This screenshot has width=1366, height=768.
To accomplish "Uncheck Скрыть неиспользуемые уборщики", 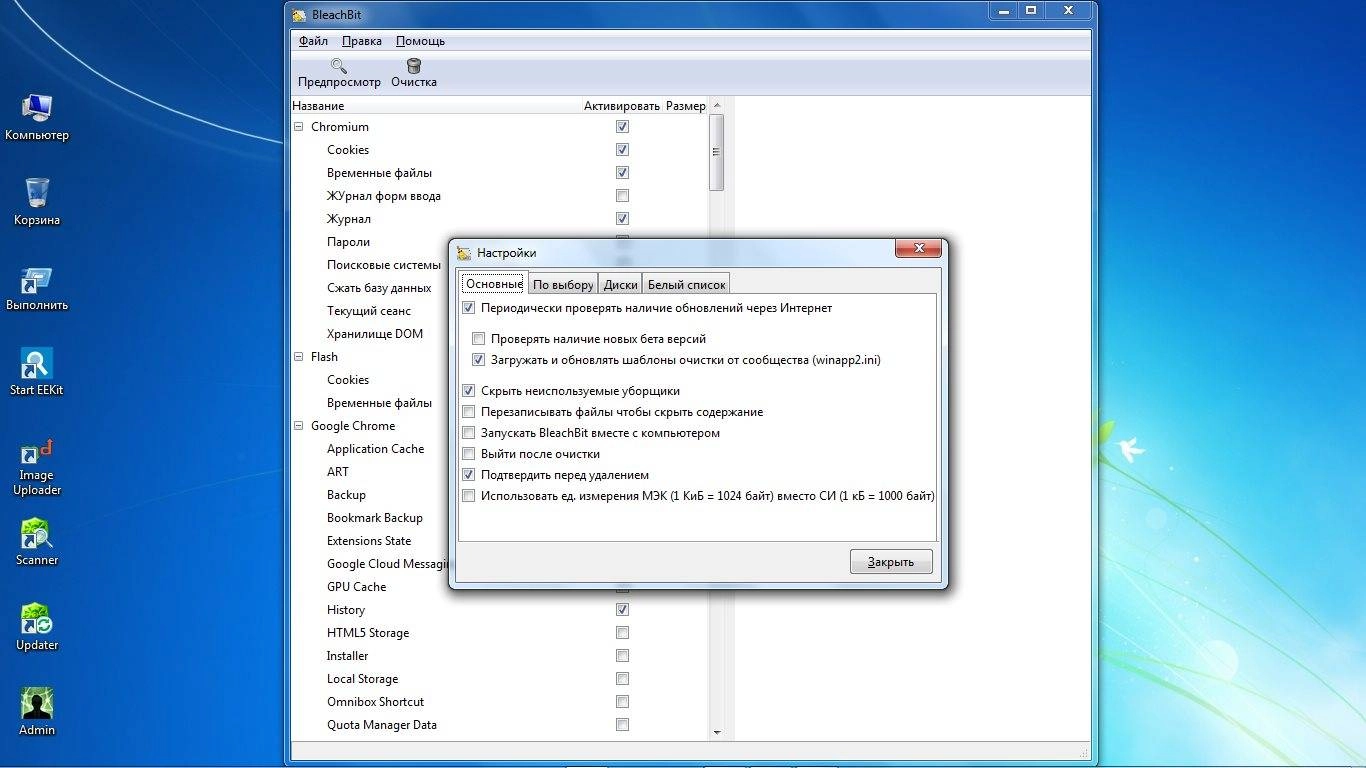I will (x=469, y=391).
